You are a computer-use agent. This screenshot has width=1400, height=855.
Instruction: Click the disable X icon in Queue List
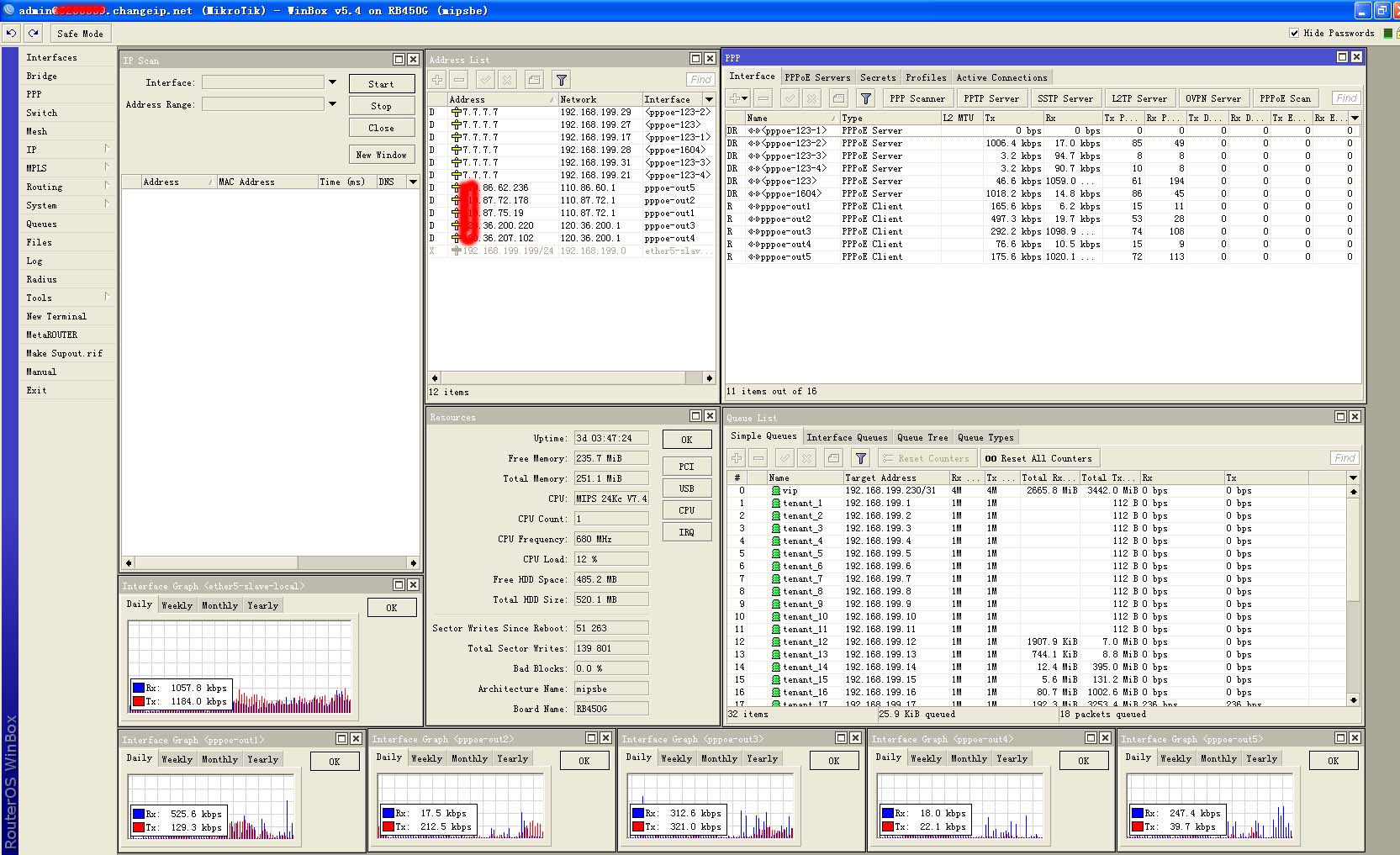coord(807,458)
